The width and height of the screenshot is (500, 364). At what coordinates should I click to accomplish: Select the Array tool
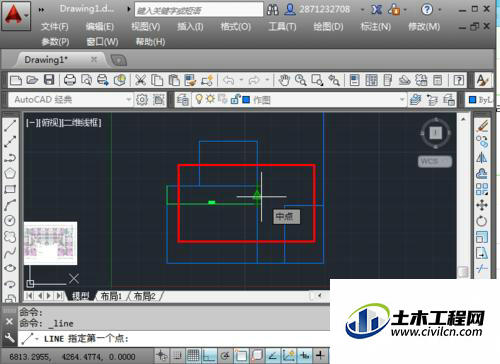click(482, 189)
